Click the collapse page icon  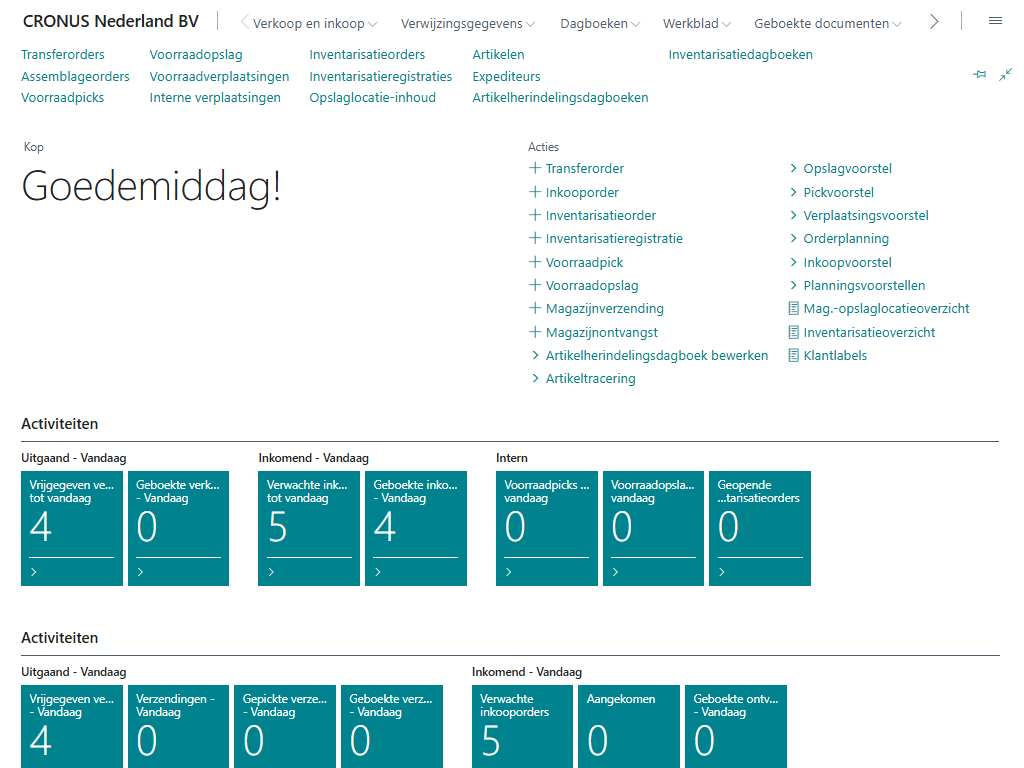pyautogui.click(x=1005, y=75)
